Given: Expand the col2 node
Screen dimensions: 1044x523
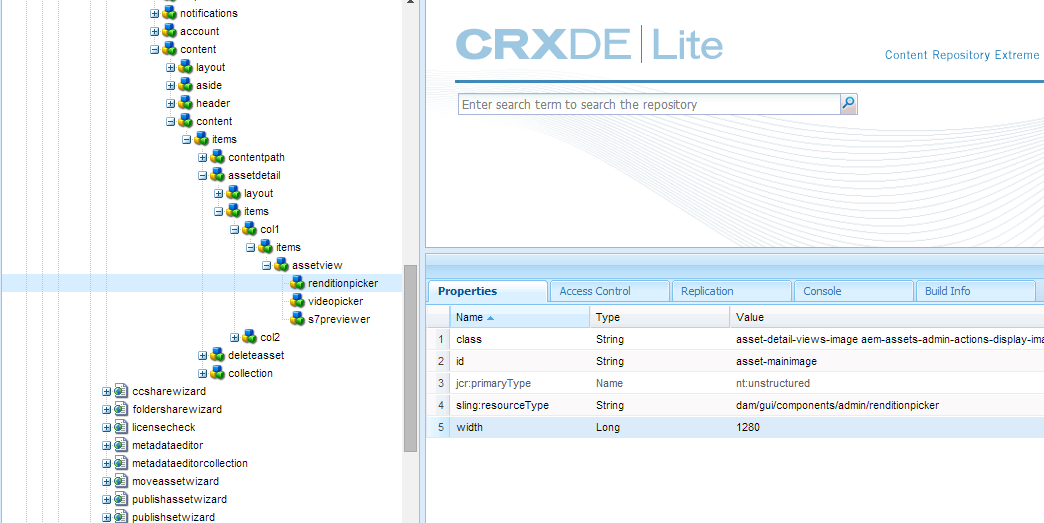Looking at the screenshot, I should coord(234,337).
